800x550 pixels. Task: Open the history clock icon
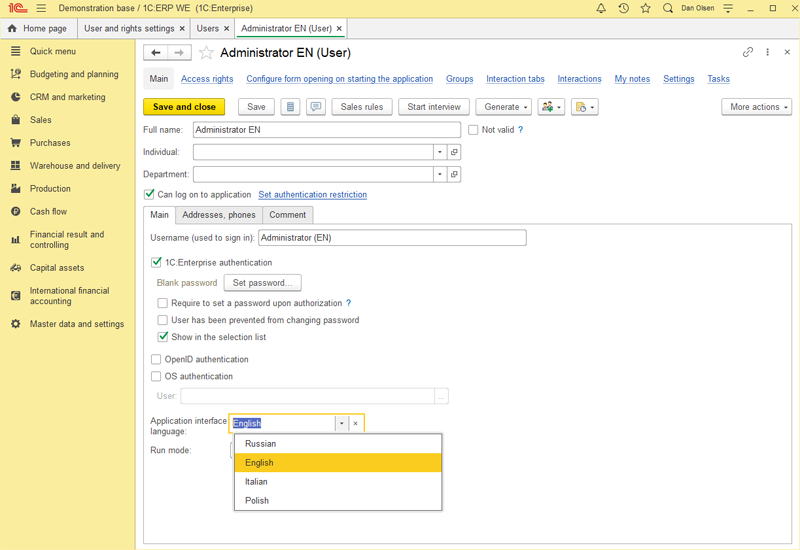pyautogui.click(x=623, y=8)
